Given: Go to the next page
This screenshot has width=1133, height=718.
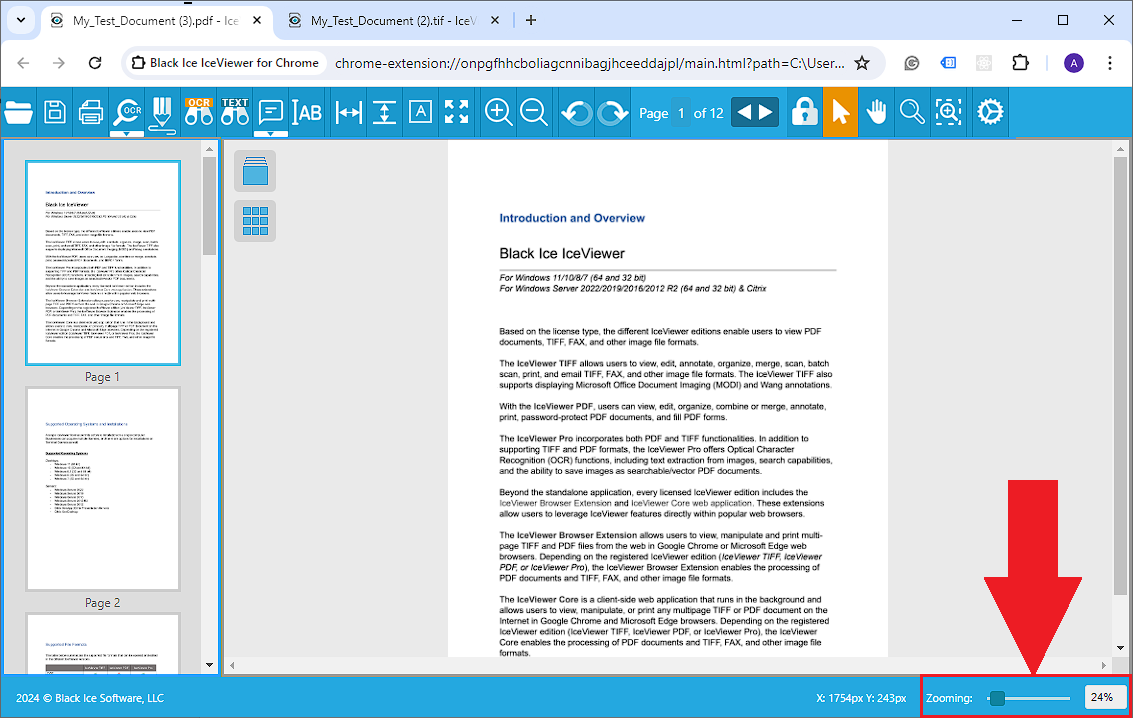Looking at the screenshot, I should click(x=767, y=112).
